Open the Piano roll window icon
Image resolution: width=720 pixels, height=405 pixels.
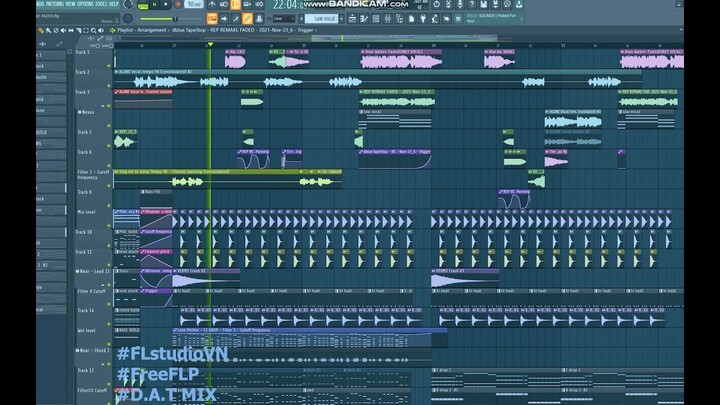point(364,19)
